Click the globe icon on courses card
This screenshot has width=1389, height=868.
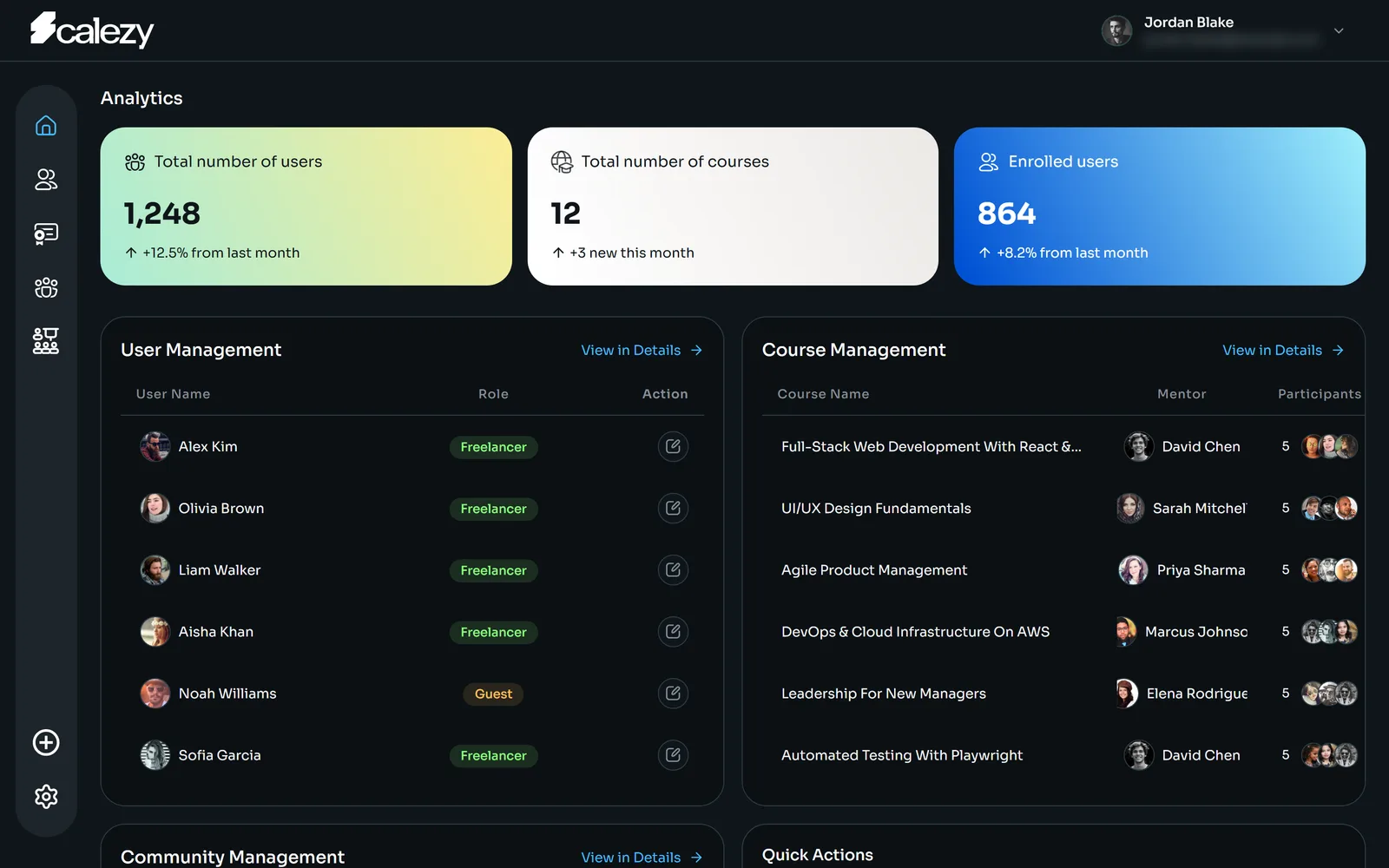[562, 162]
